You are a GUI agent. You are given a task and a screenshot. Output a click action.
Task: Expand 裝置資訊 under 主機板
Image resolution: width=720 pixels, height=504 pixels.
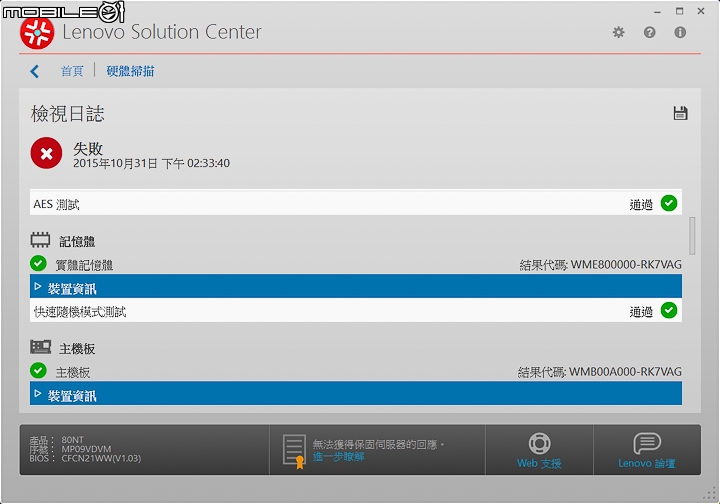click(356, 394)
